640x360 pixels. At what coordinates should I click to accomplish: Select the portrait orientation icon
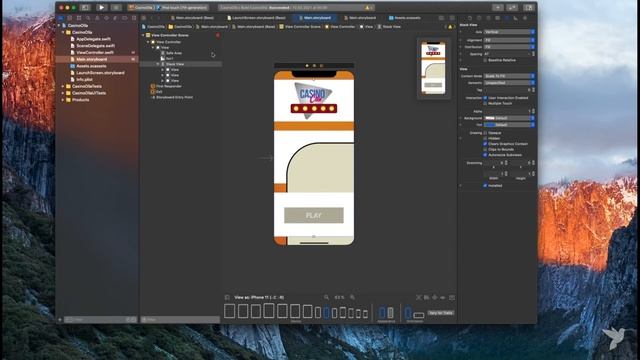click(408, 313)
